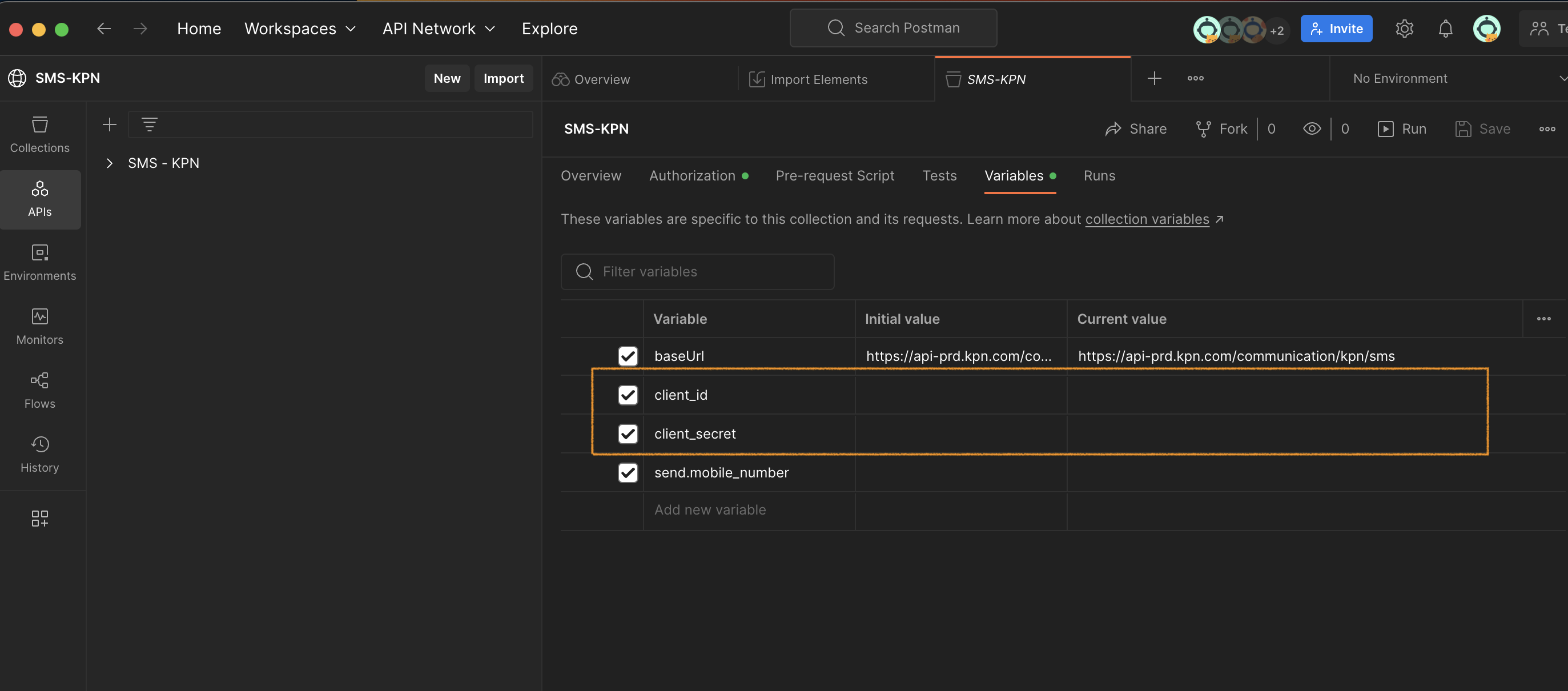Click the baseUrl current value cell
The width and height of the screenshot is (1568, 691).
tap(1294, 356)
